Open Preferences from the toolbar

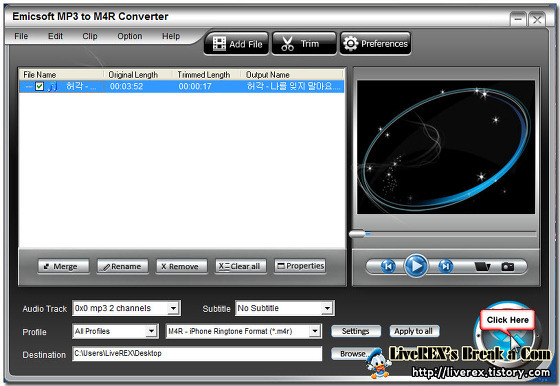(375, 44)
